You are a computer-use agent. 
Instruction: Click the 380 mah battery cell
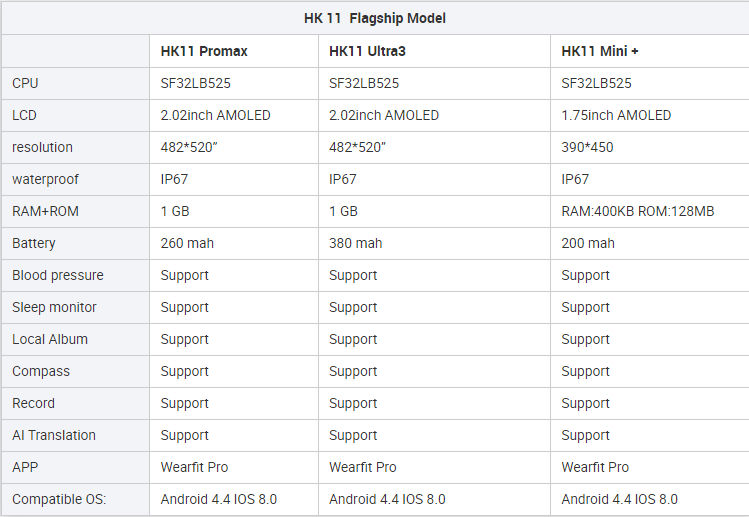point(355,243)
